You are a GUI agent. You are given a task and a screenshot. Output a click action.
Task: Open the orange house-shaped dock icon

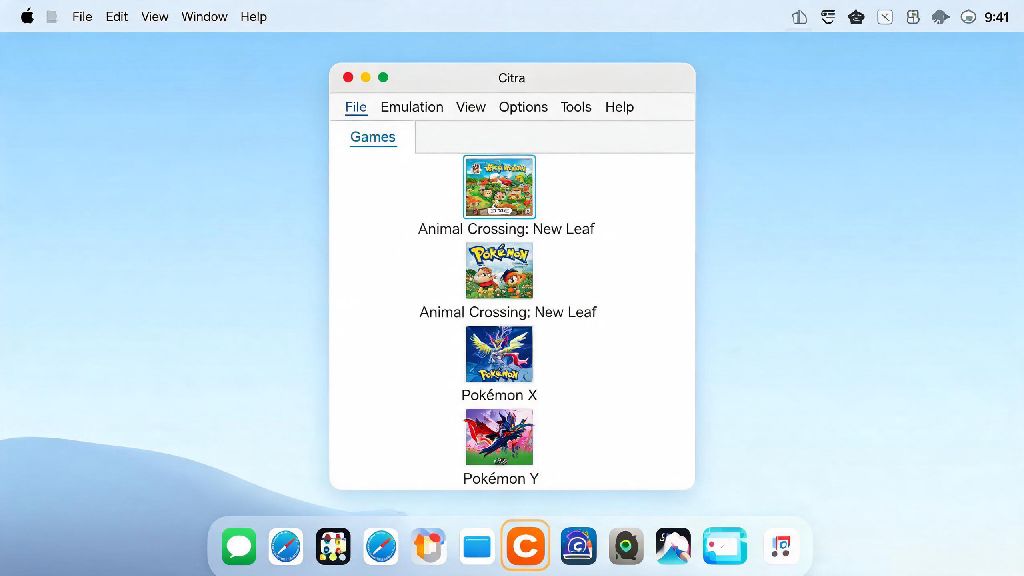pyautogui.click(x=429, y=546)
